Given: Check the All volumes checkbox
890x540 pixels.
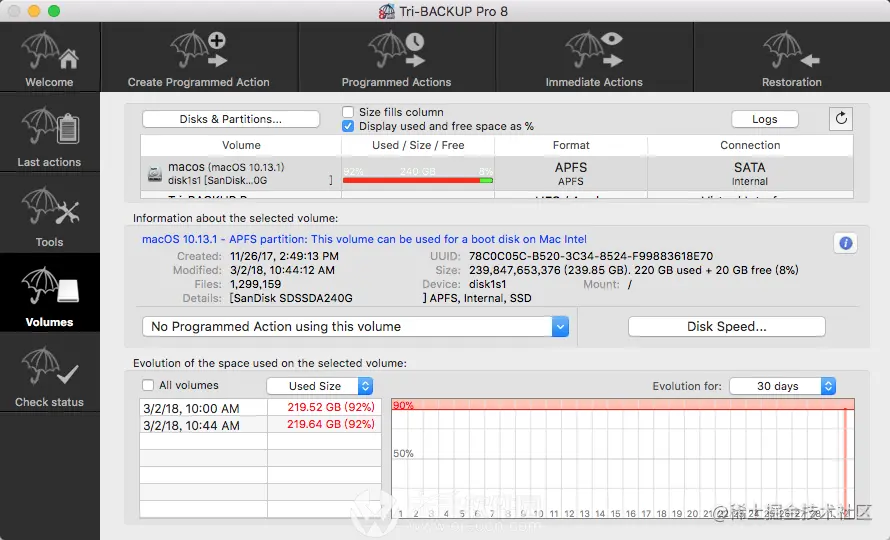Looking at the screenshot, I should 148,385.
